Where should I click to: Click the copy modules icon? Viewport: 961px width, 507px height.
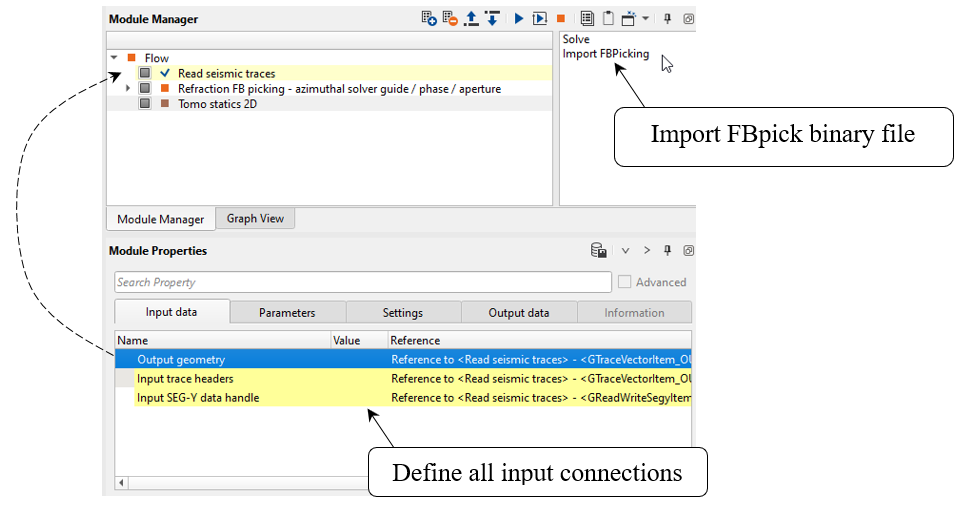[x=587, y=19]
